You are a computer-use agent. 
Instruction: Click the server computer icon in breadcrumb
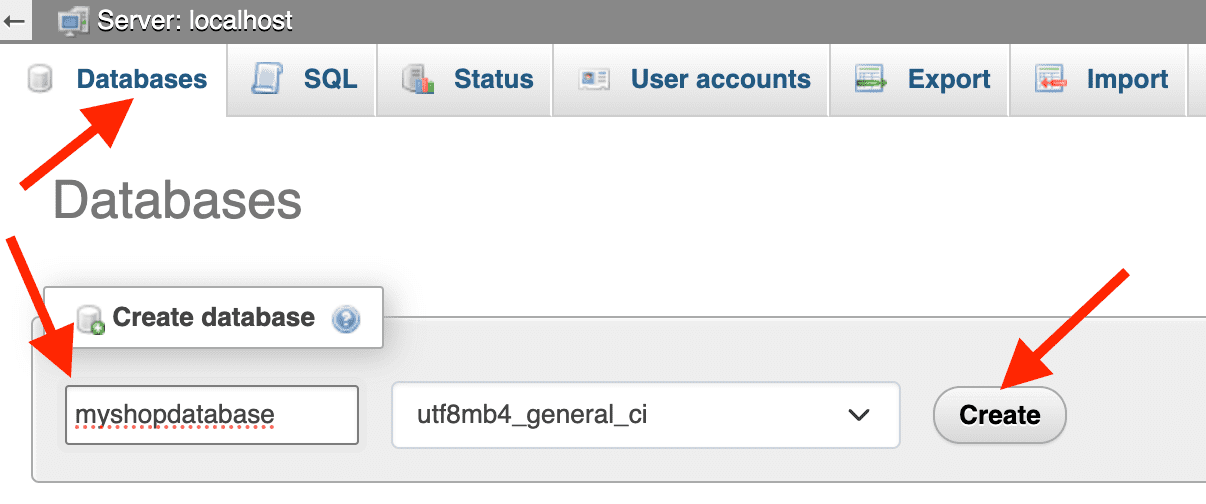click(72, 20)
